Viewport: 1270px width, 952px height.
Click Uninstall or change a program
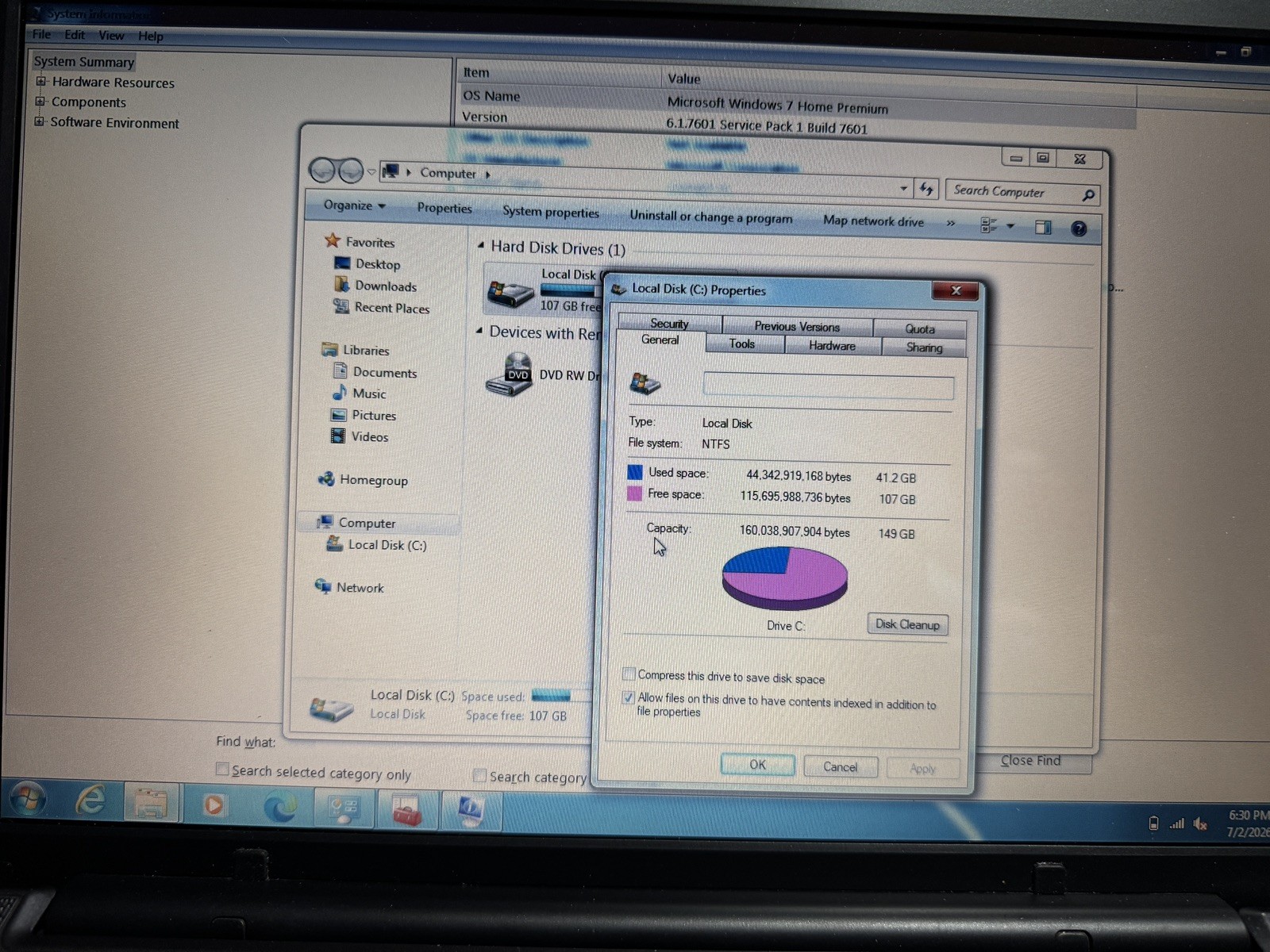coord(710,217)
